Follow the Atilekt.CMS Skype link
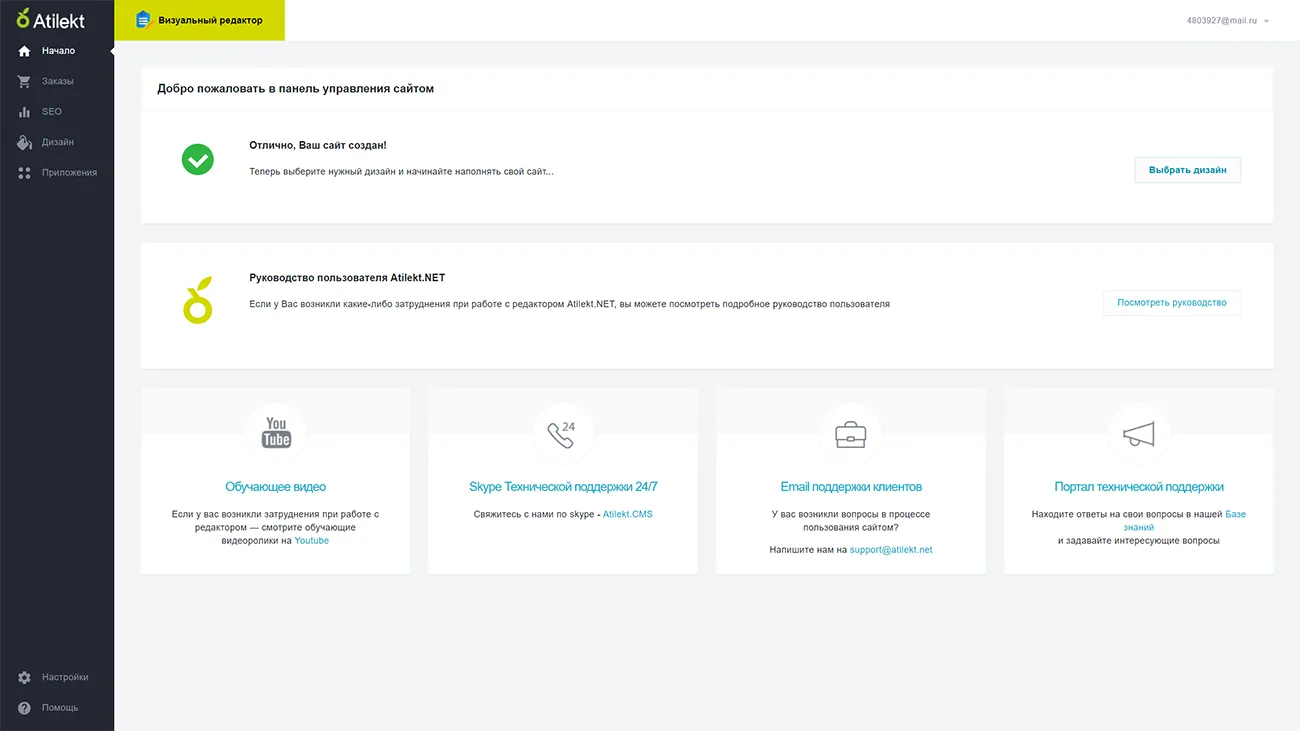Screen dimensions: 1300x731 click(x=627, y=514)
